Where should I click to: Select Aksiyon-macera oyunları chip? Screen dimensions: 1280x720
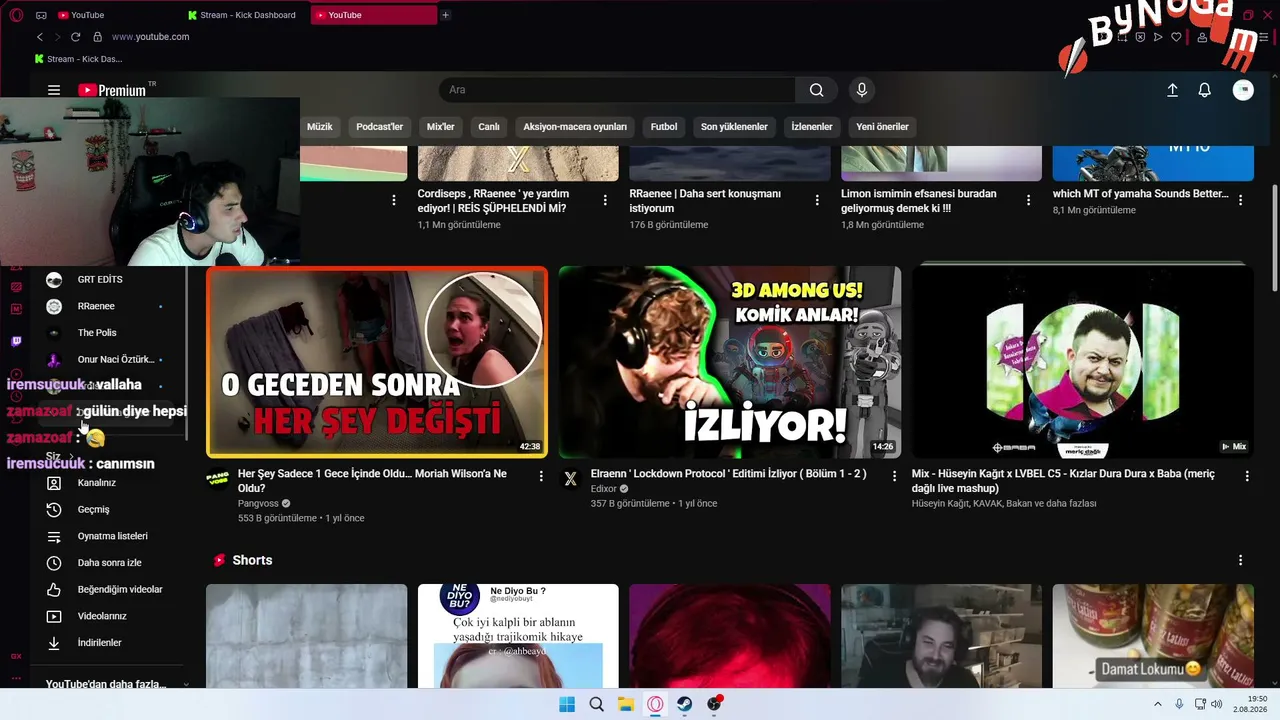pyautogui.click(x=575, y=127)
